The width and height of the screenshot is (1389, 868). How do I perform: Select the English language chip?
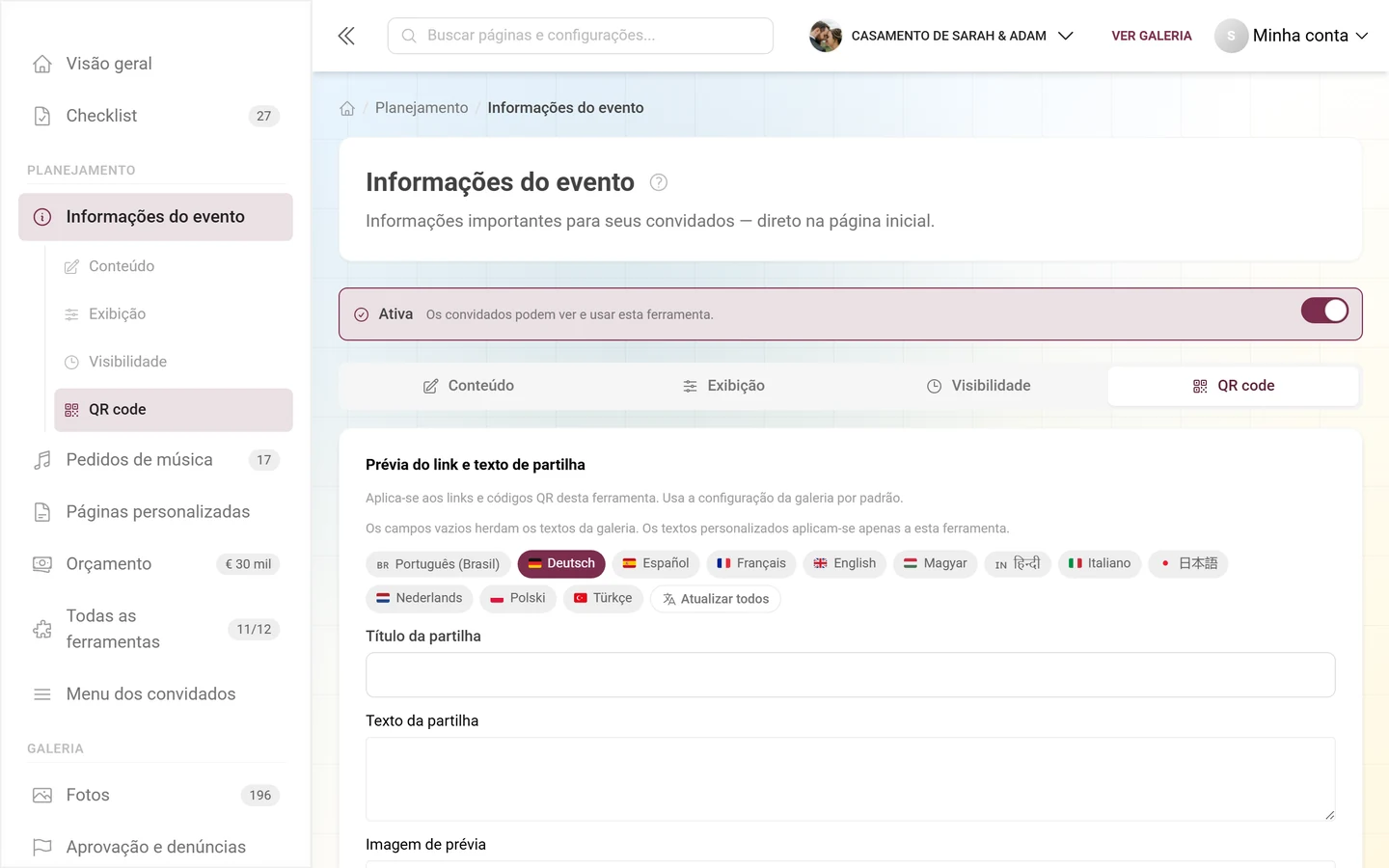pos(845,564)
